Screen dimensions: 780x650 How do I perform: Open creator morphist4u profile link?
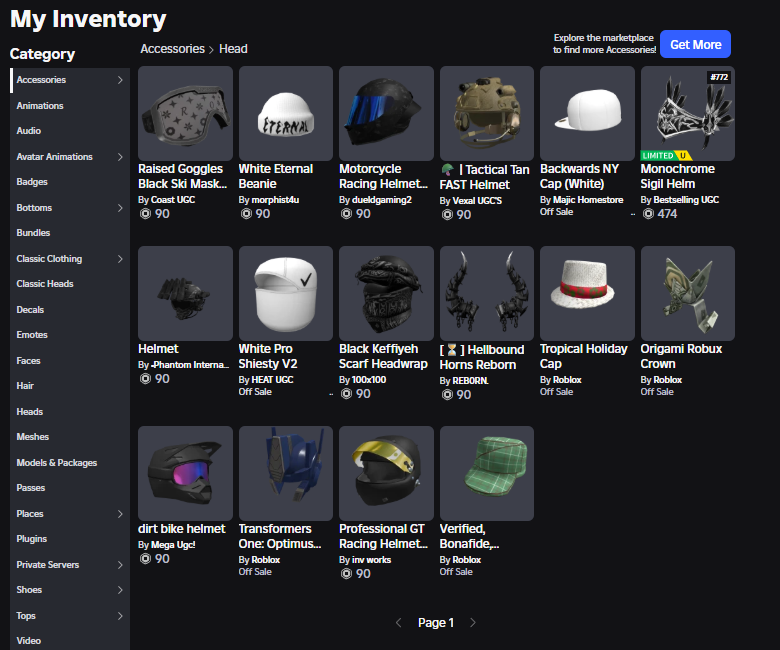[x=275, y=200]
